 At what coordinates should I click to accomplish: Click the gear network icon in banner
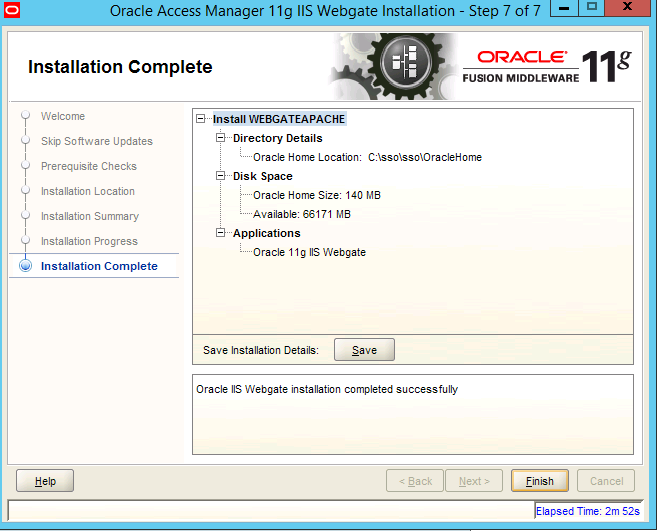pyautogui.click(x=405, y=63)
